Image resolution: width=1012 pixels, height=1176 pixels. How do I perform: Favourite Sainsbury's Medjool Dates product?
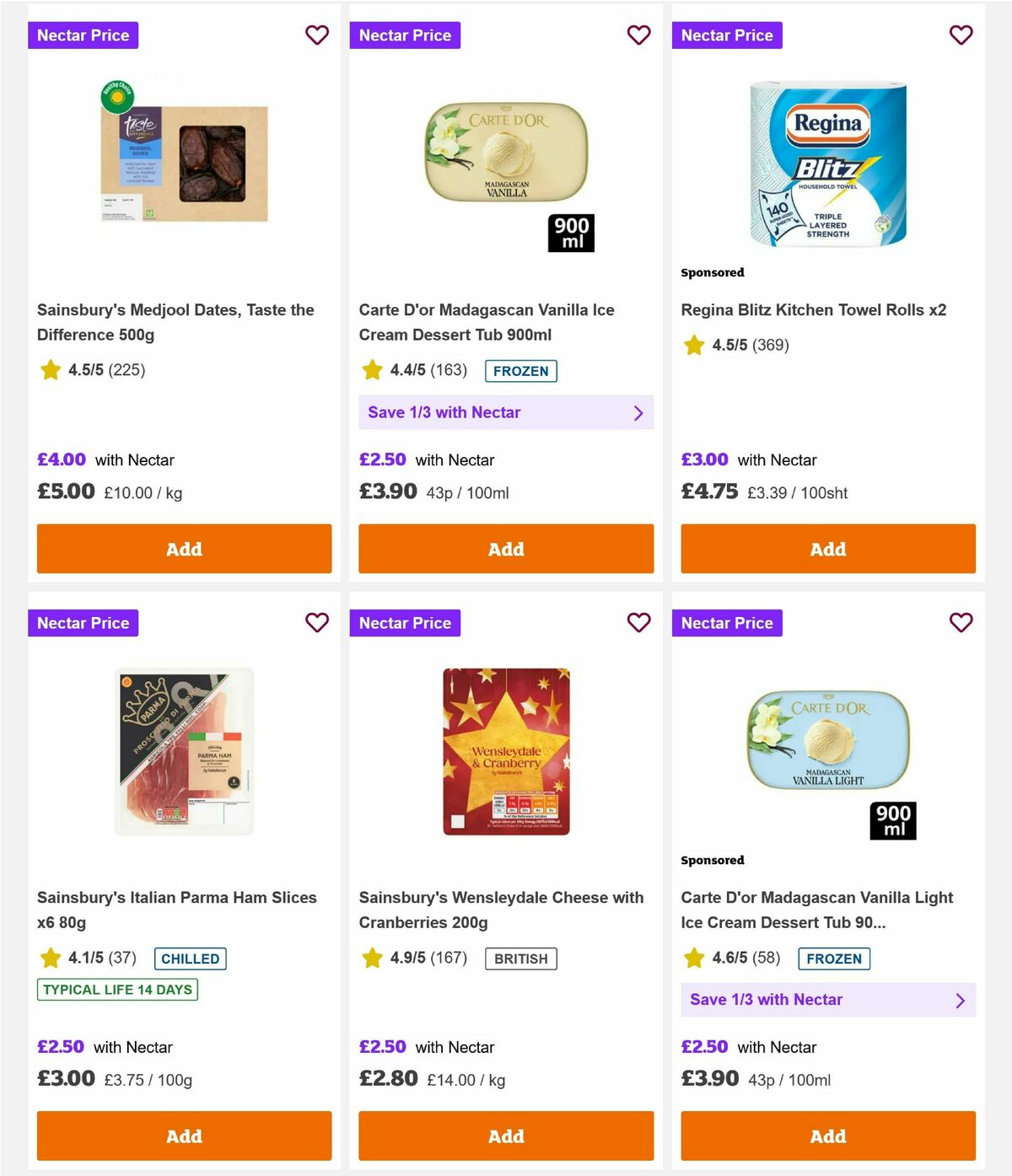317,35
